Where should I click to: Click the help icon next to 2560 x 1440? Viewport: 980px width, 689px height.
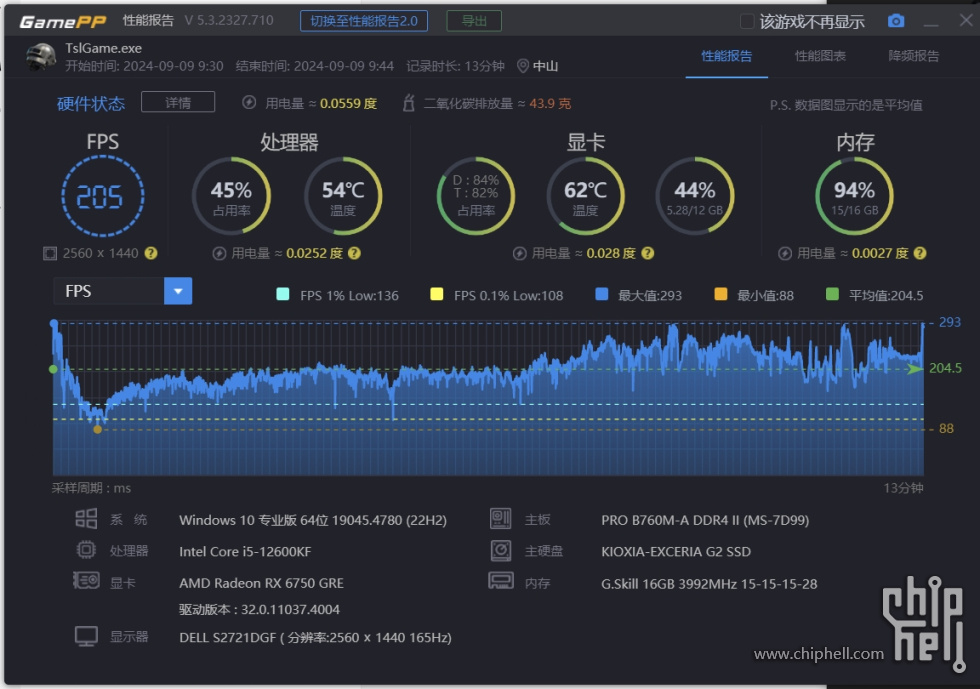(x=151, y=253)
